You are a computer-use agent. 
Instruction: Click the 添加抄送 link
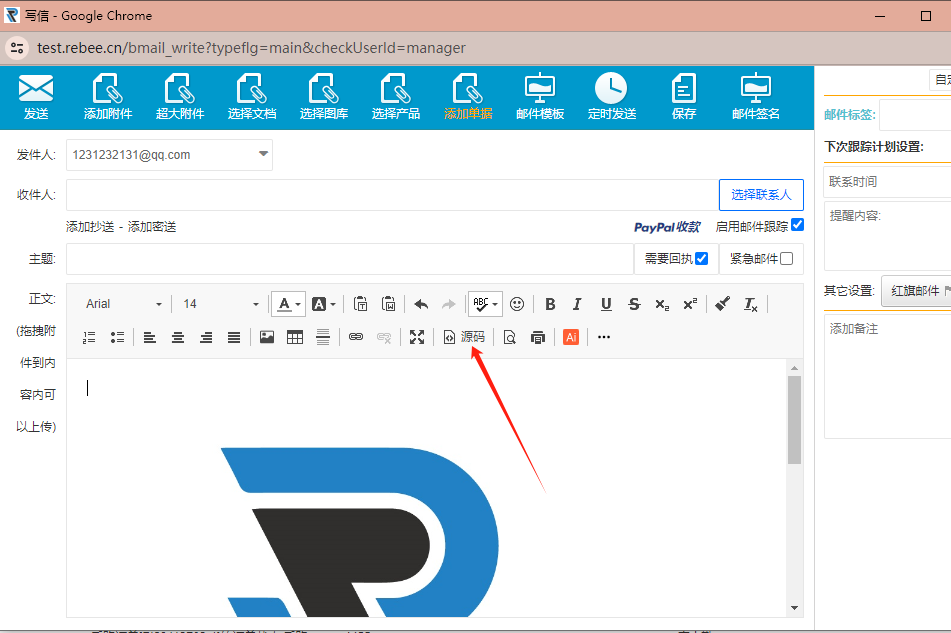90,227
